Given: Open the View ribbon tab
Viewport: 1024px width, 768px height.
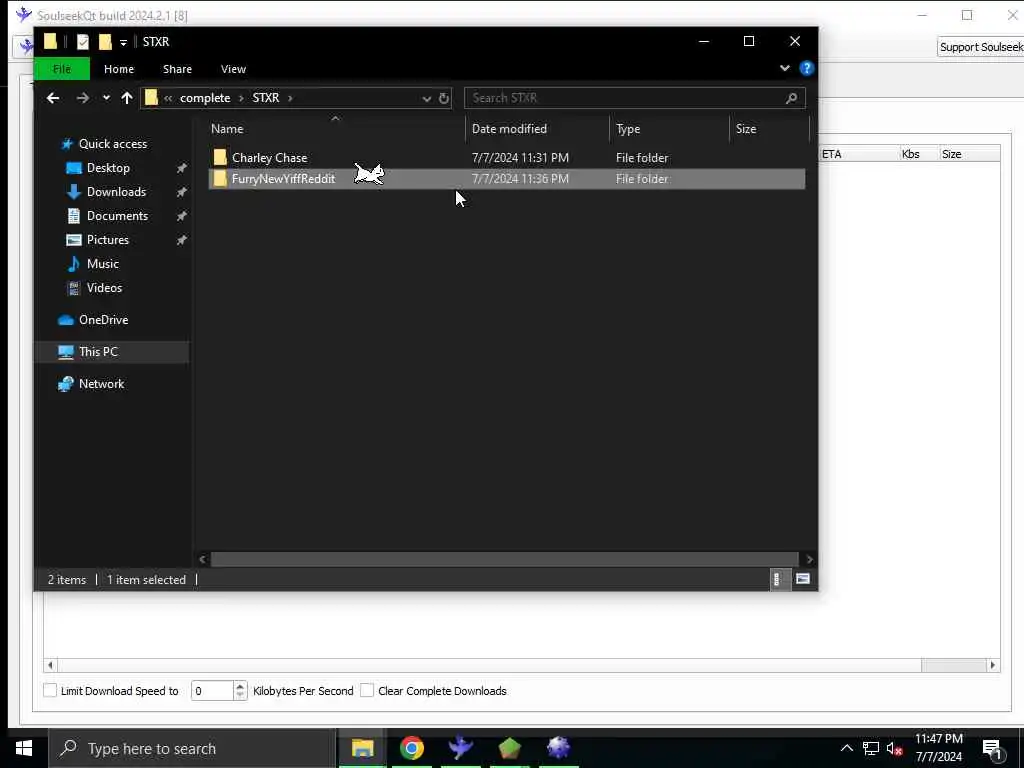Looking at the screenshot, I should coord(233,69).
